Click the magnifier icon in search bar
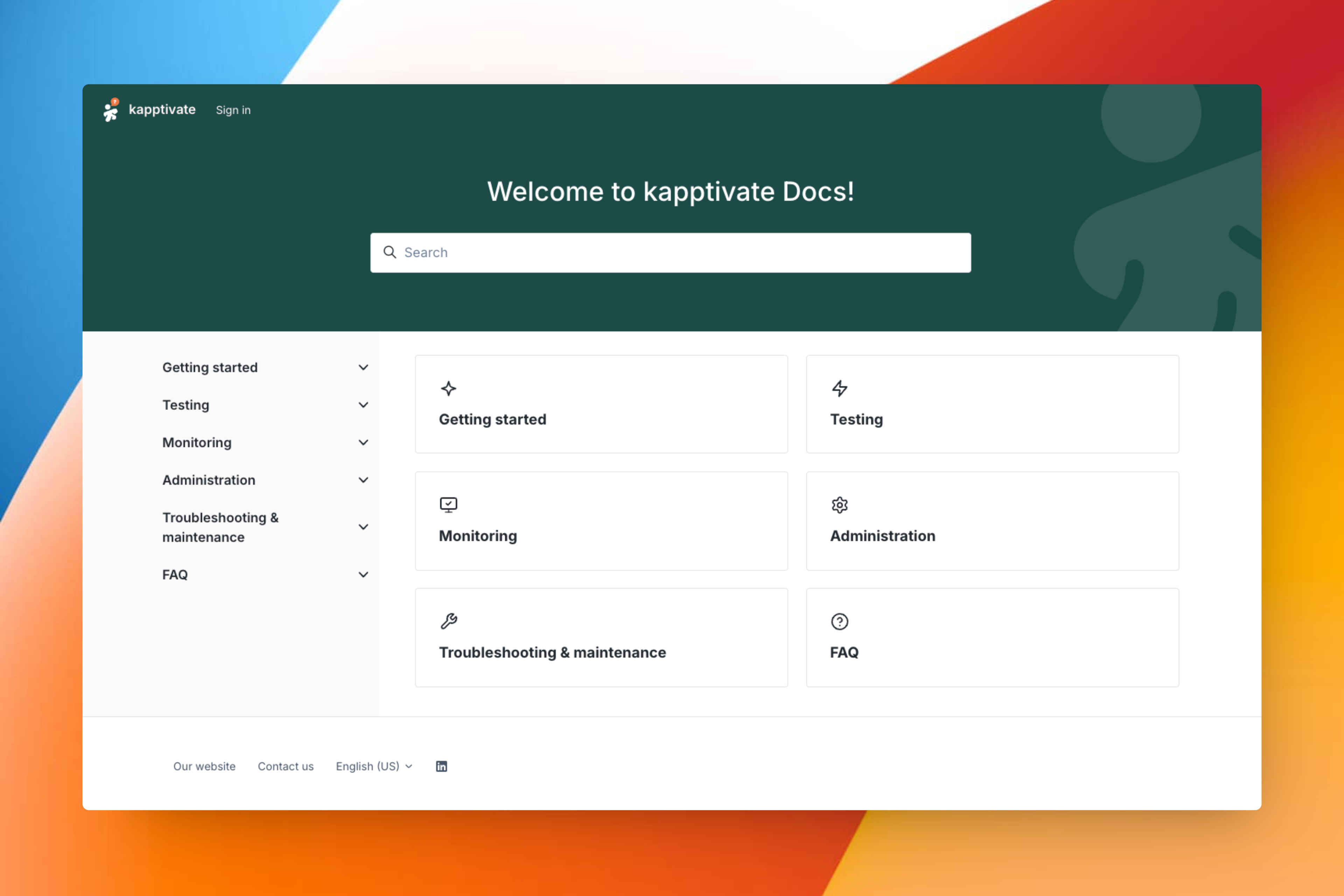 (x=390, y=253)
